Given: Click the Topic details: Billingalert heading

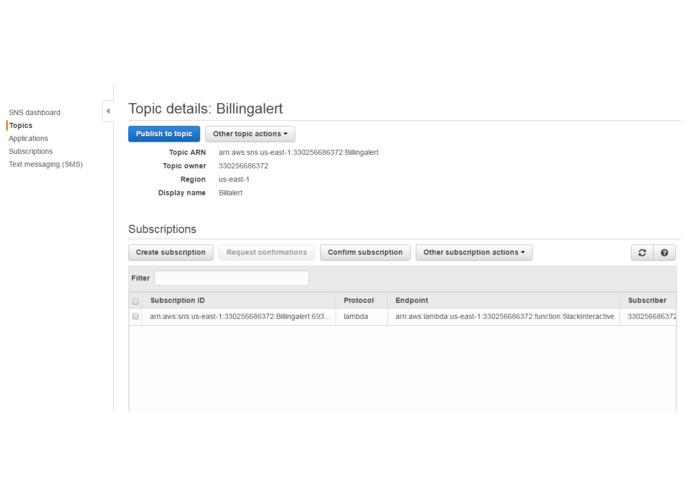Looking at the screenshot, I should [206, 109].
